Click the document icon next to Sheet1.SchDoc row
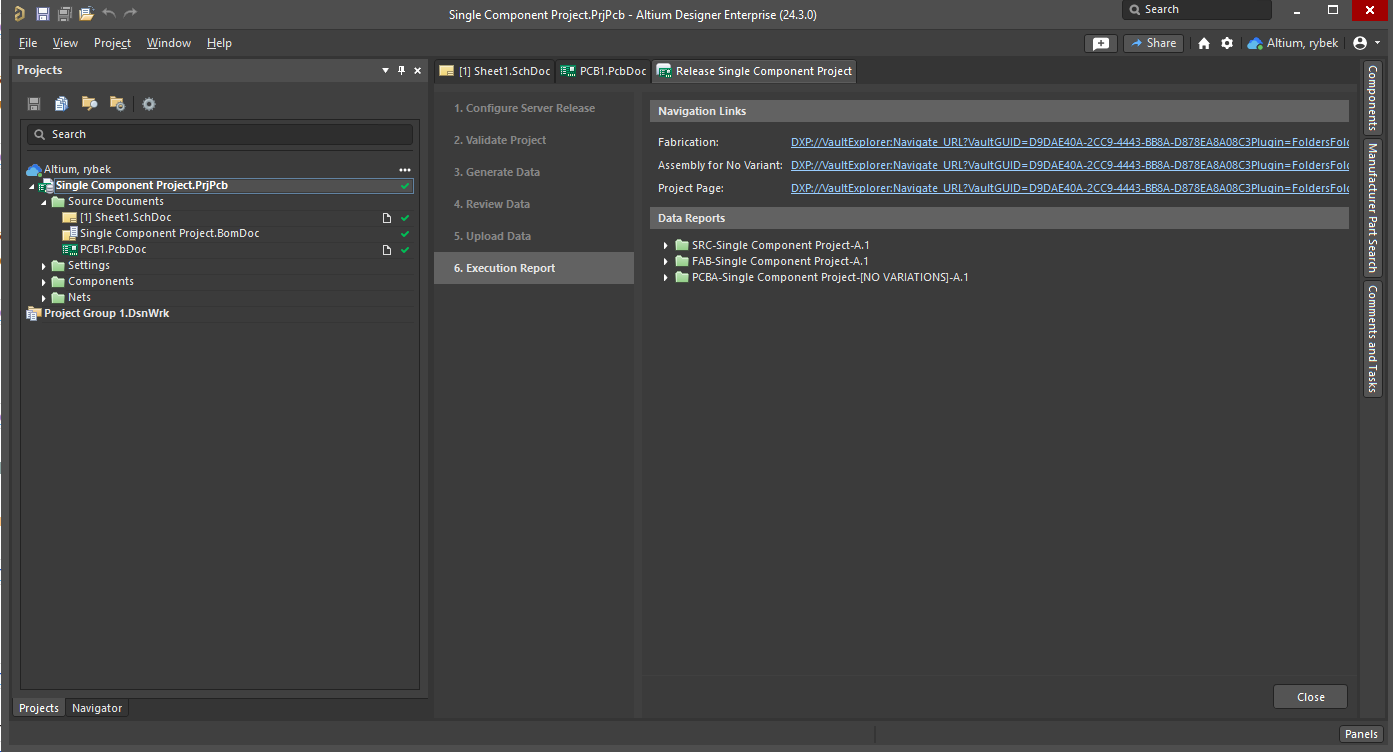Image resolution: width=1393 pixels, height=752 pixels. click(386, 218)
